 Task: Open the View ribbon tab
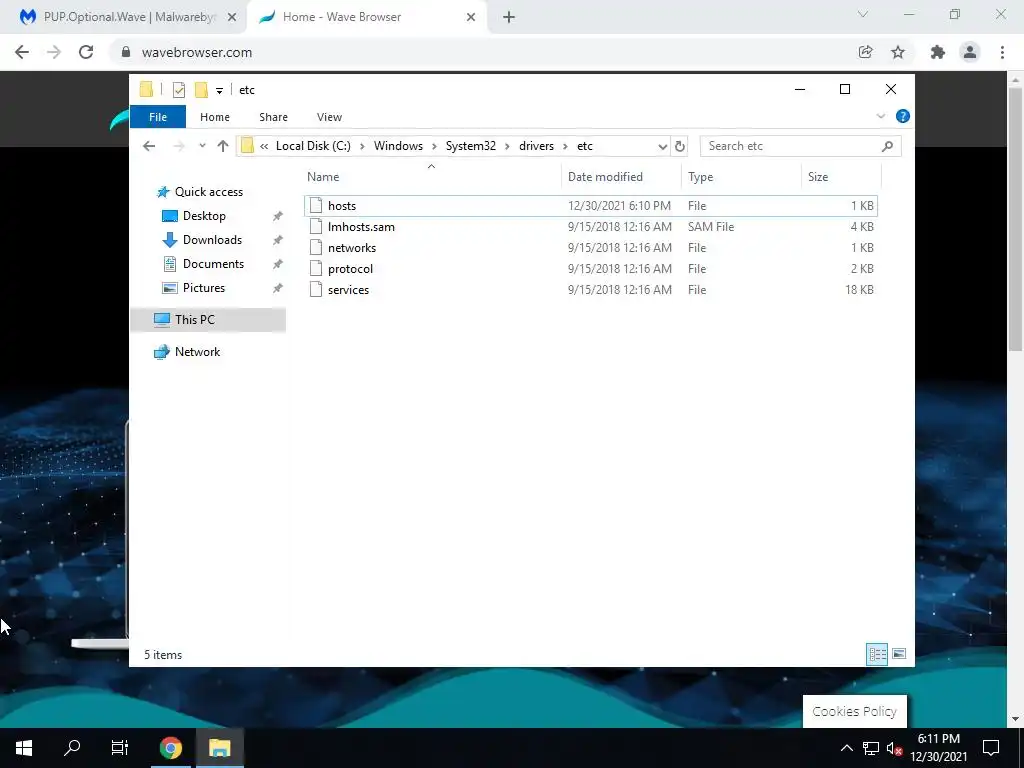[x=329, y=117]
